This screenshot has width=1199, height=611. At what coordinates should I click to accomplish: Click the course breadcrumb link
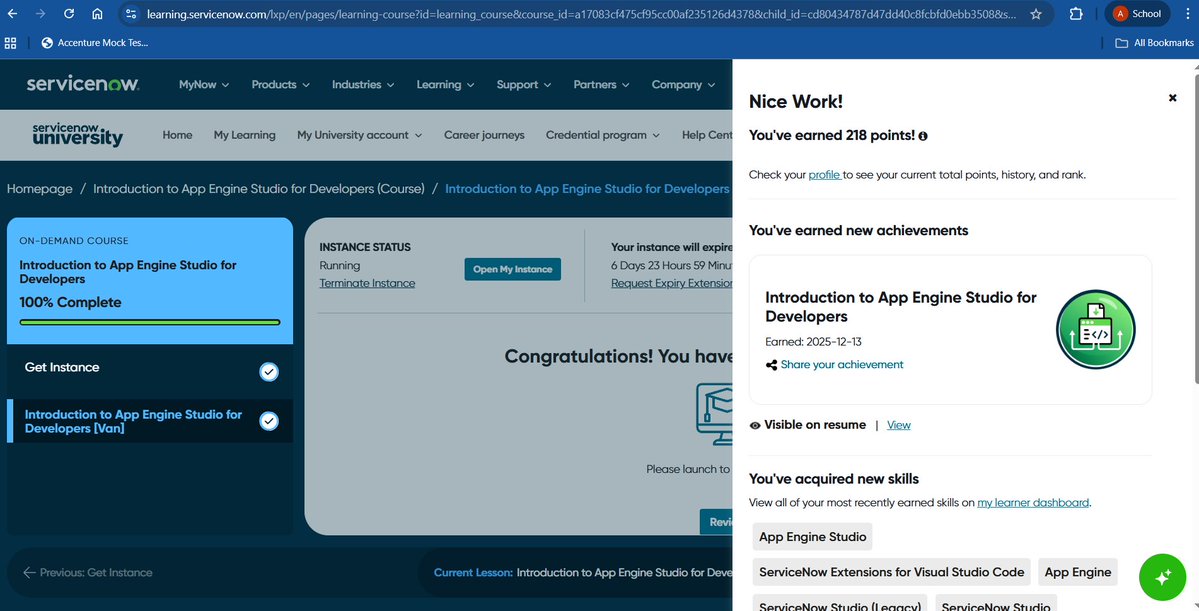(x=258, y=188)
